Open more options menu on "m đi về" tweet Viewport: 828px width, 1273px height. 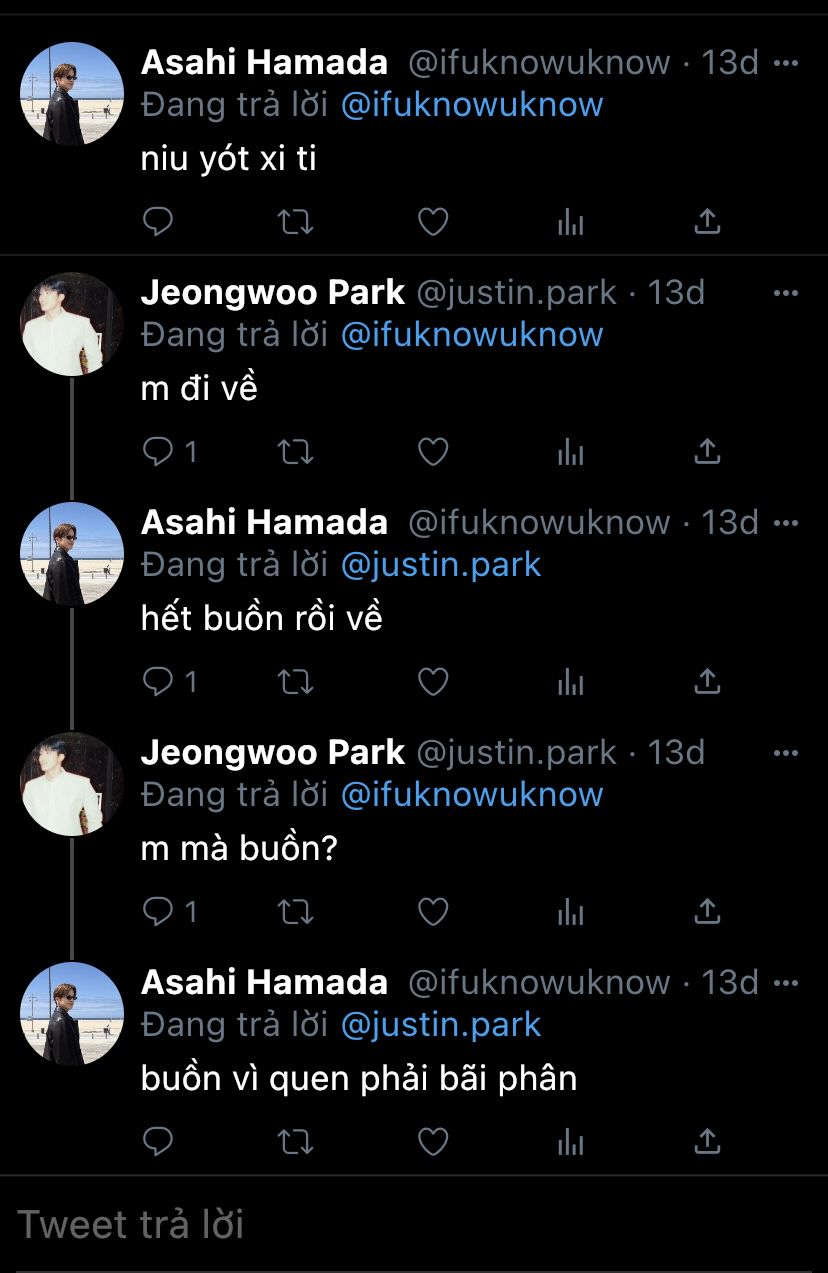tap(787, 293)
